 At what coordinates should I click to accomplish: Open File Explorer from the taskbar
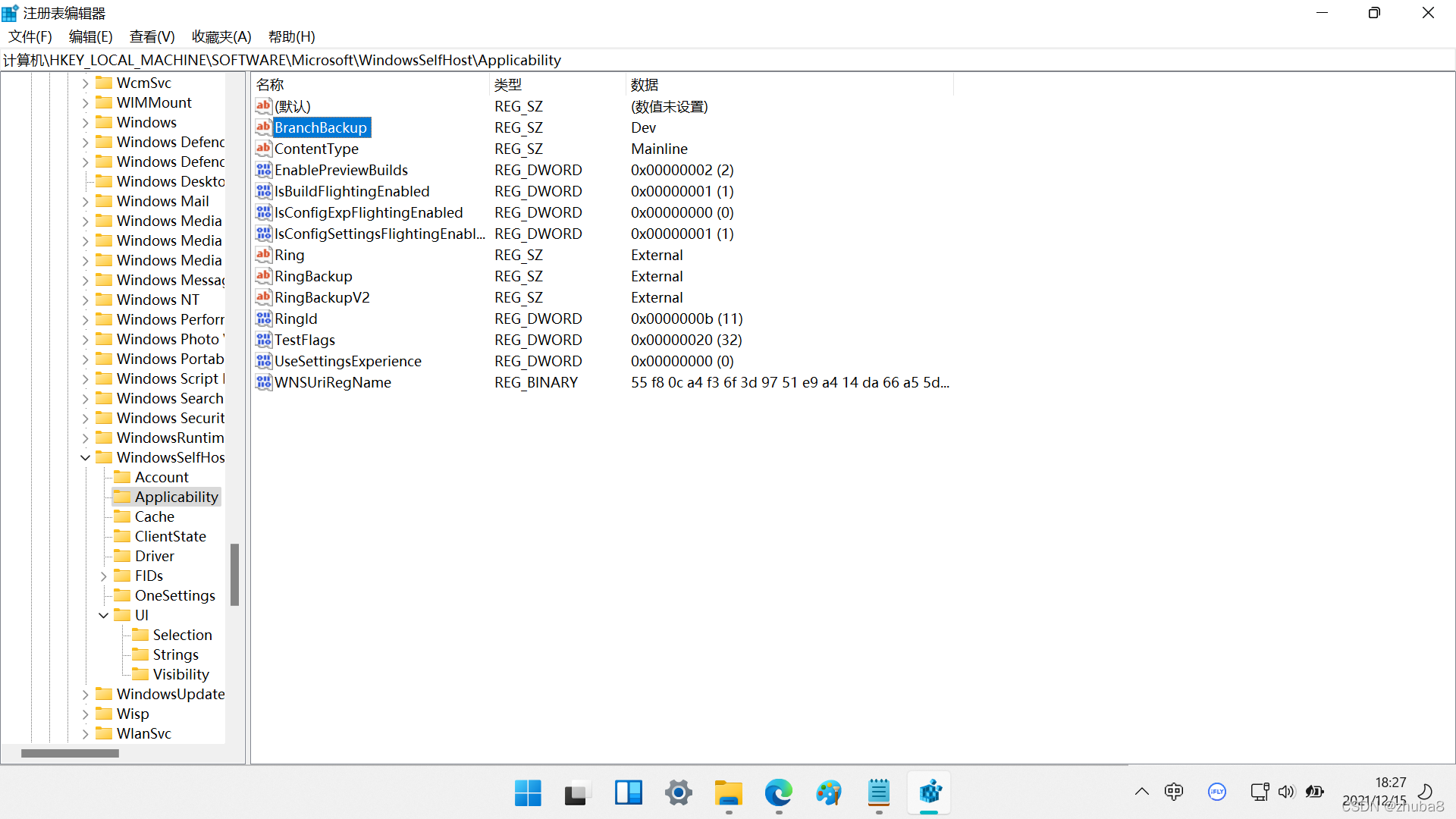pyautogui.click(x=728, y=792)
